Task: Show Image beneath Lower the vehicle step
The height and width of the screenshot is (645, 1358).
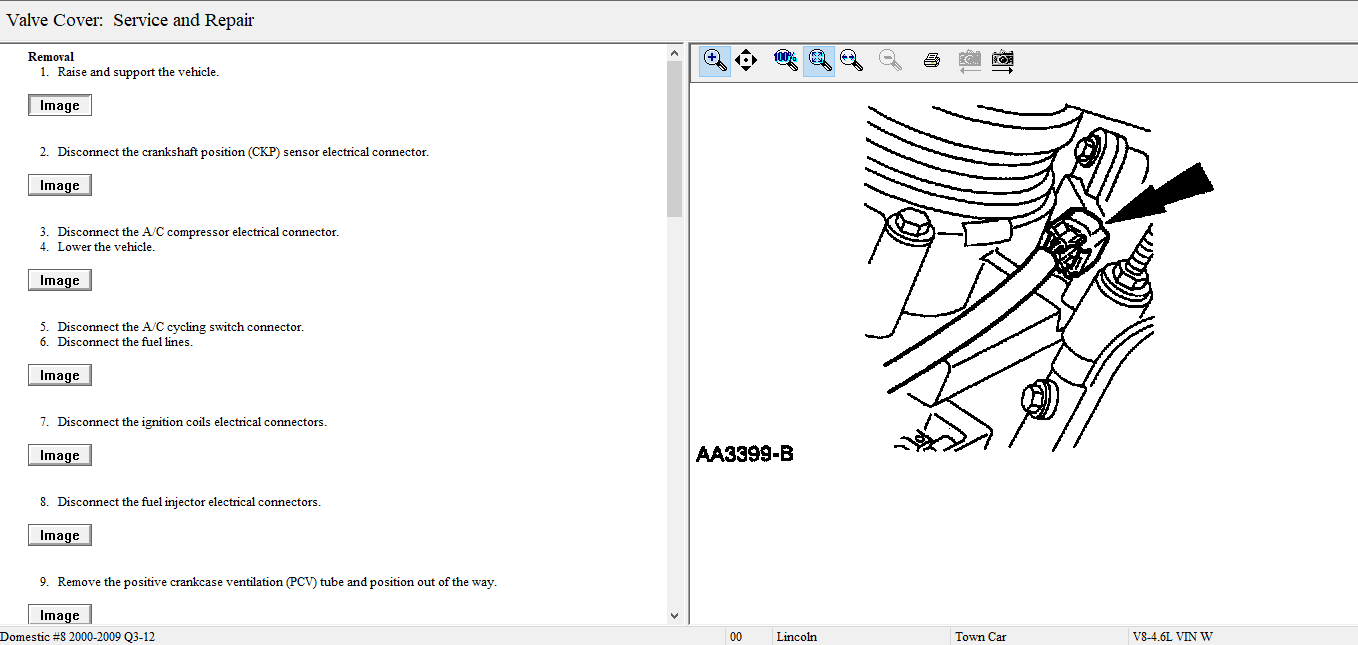Action: click(x=60, y=280)
